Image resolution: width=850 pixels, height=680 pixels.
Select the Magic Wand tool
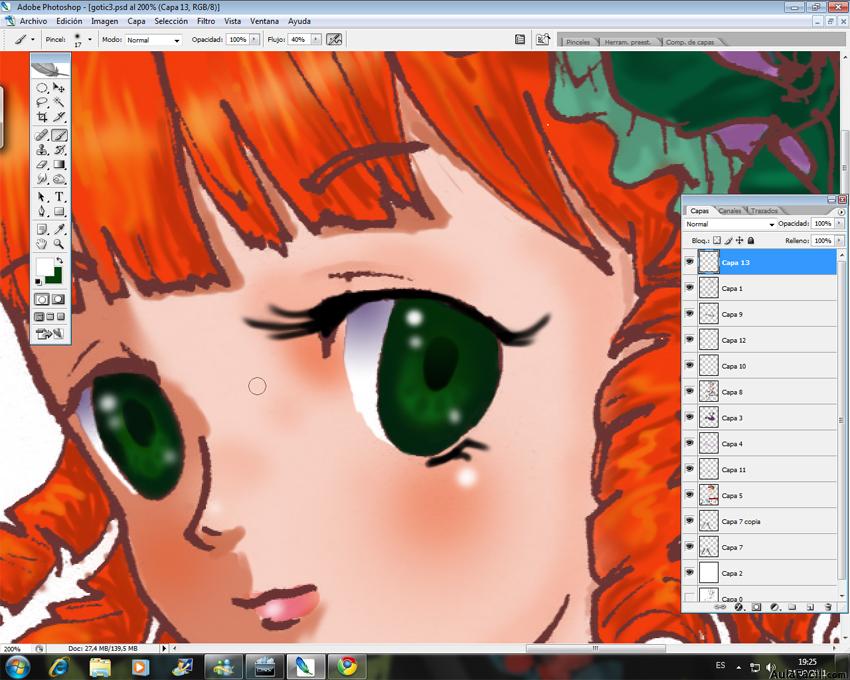click(x=59, y=102)
